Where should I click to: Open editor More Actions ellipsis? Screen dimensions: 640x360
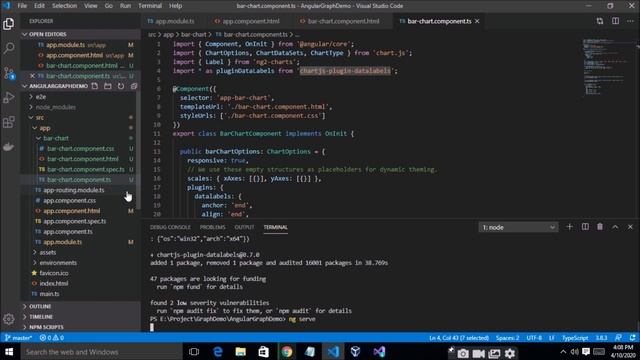(630, 21)
